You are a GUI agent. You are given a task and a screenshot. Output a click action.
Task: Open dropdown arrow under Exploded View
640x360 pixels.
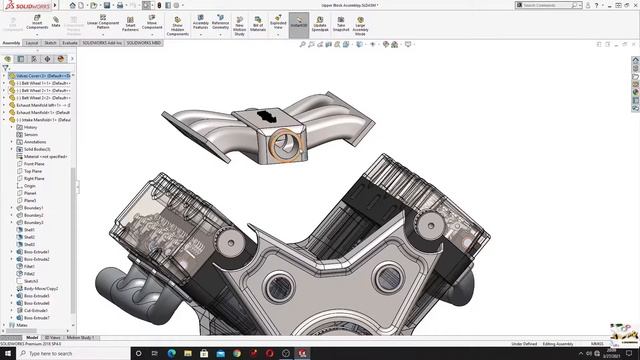point(278,35)
